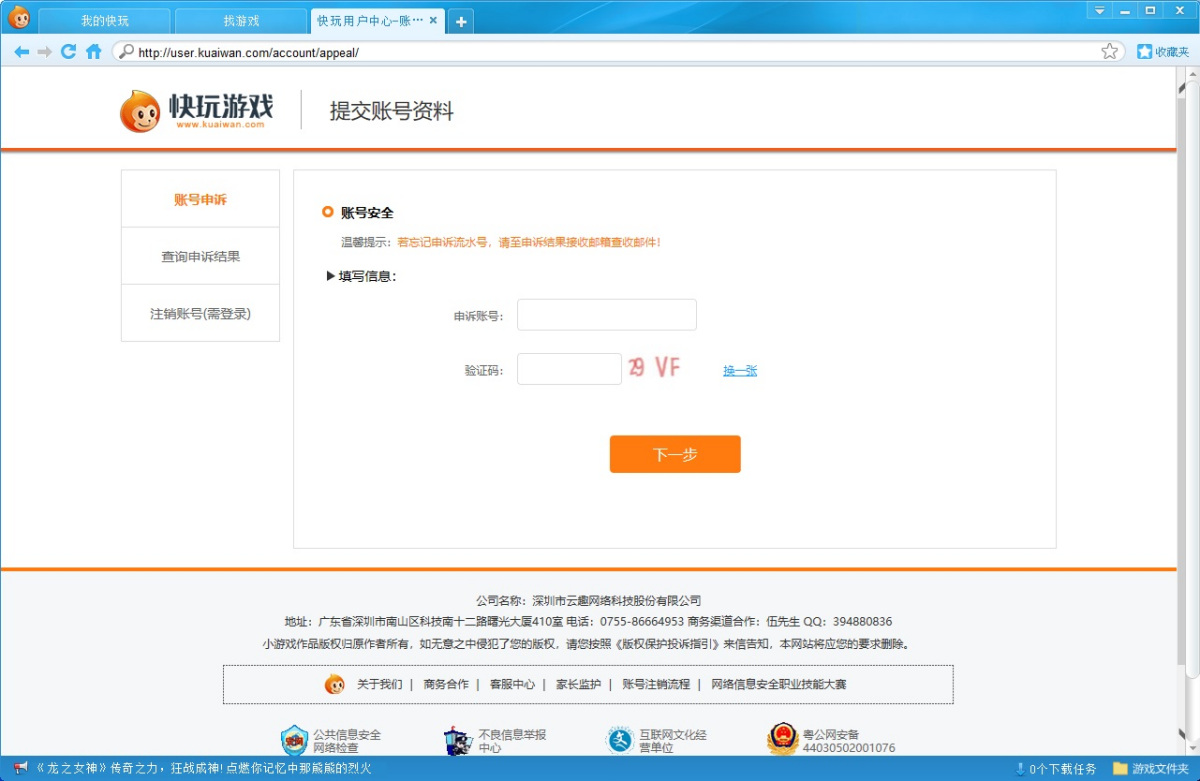Open the 收藏夹 favorites panel
The width and height of the screenshot is (1200, 781).
click(1163, 52)
